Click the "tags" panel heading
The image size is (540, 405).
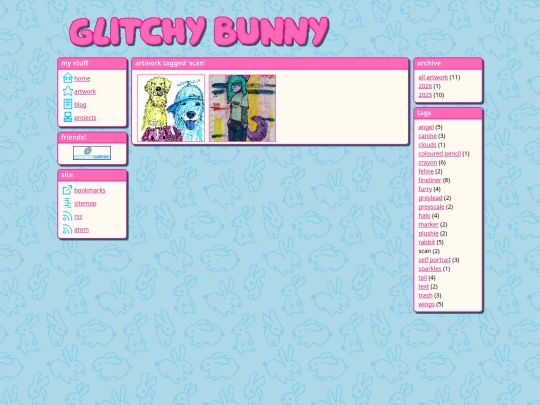coord(424,113)
